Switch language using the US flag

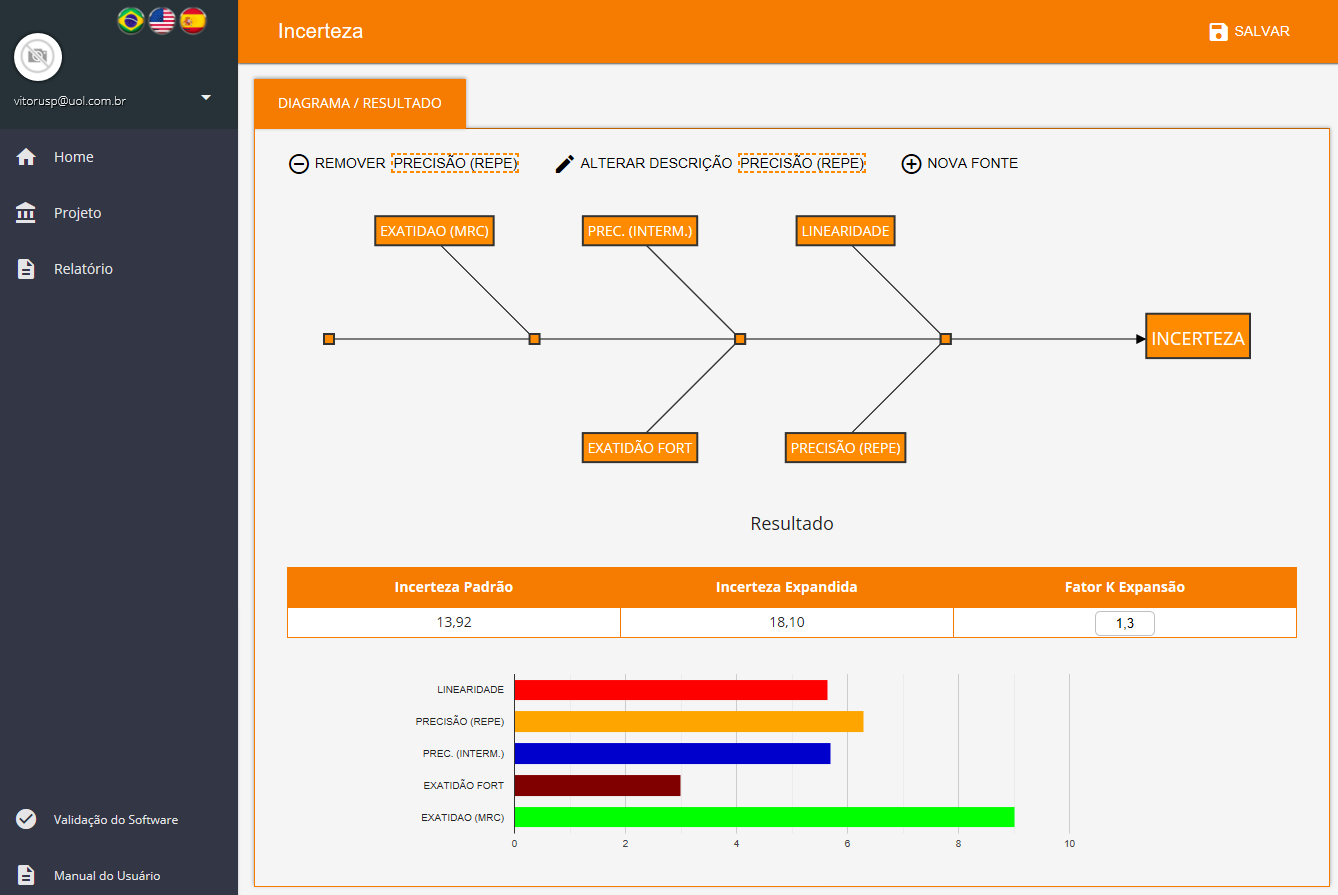tap(162, 20)
